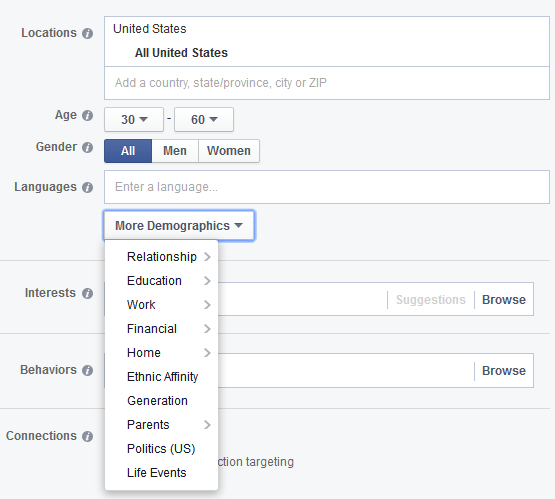Click the info icon beside Locations
Viewport: 555px width, 499px height.
[x=87, y=33]
